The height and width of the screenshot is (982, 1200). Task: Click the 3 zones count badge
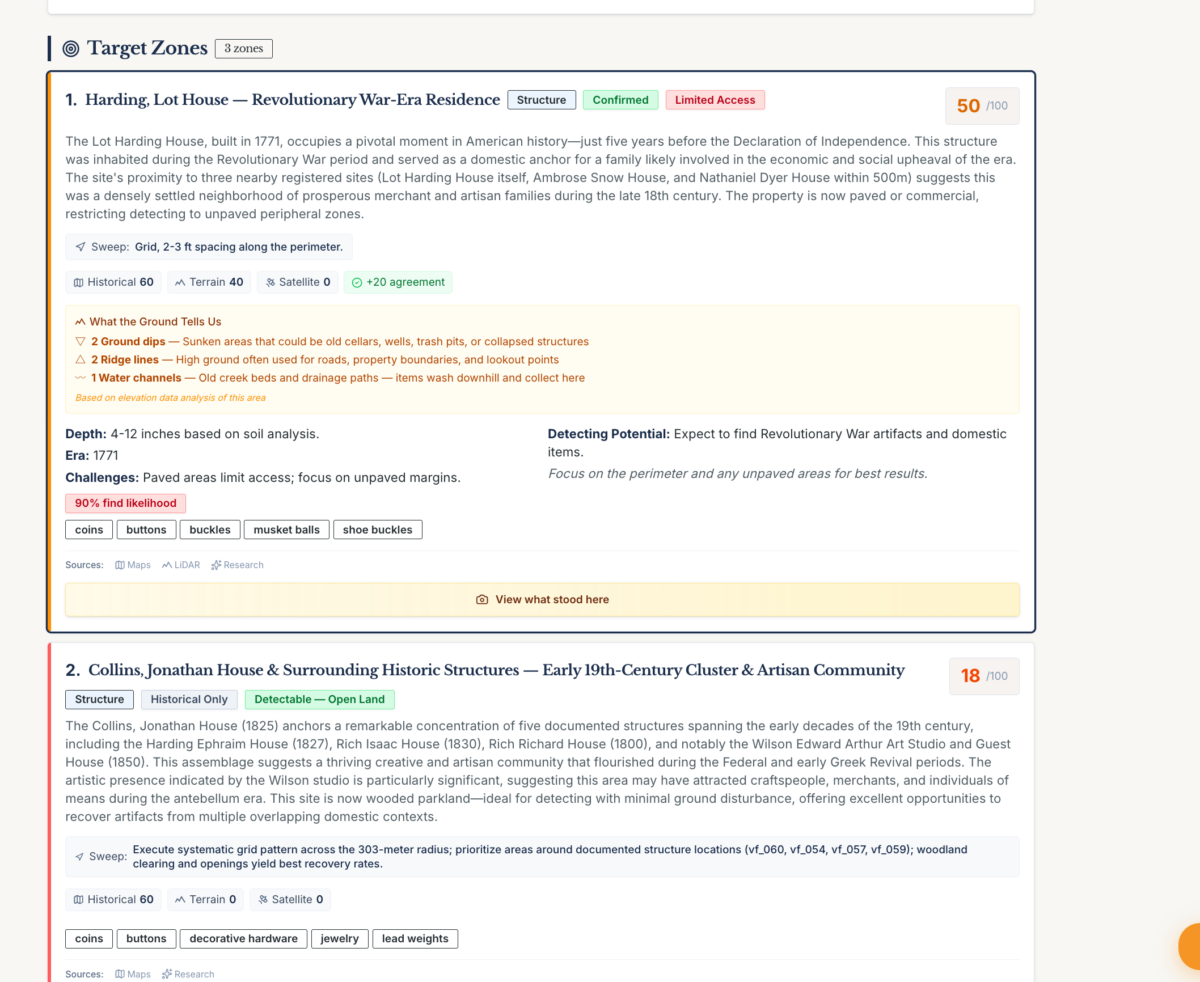(243, 48)
